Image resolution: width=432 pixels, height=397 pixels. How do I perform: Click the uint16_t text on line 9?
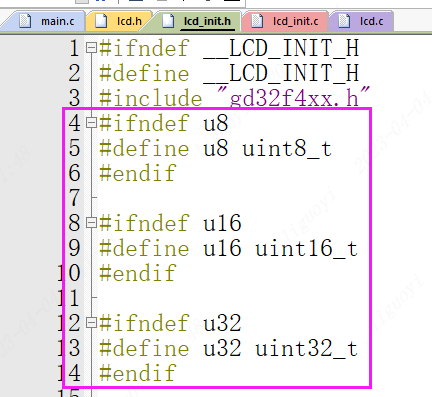pos(306,248)
